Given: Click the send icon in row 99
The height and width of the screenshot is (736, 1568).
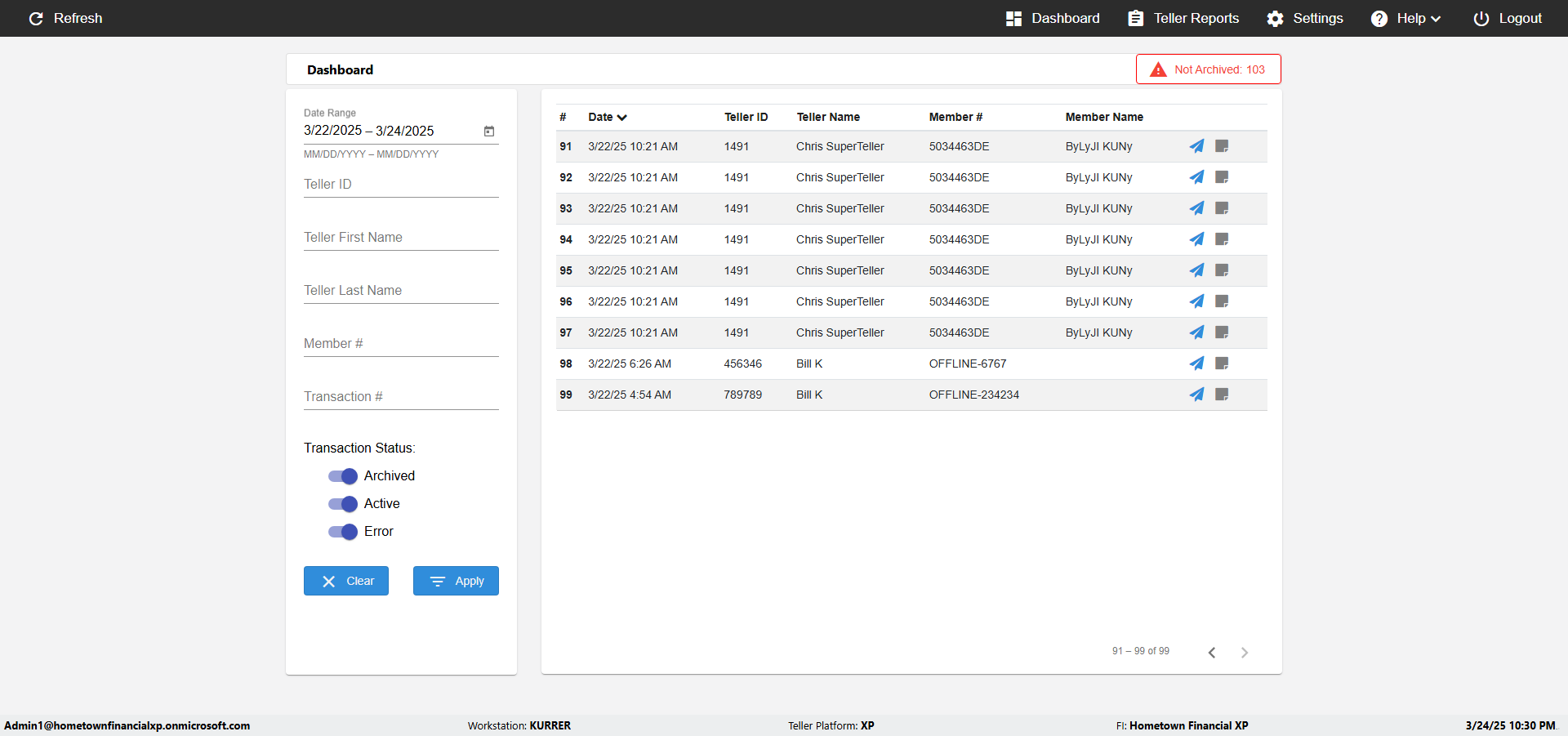Looking at the screenshot, I should (x=1196, y=395).
